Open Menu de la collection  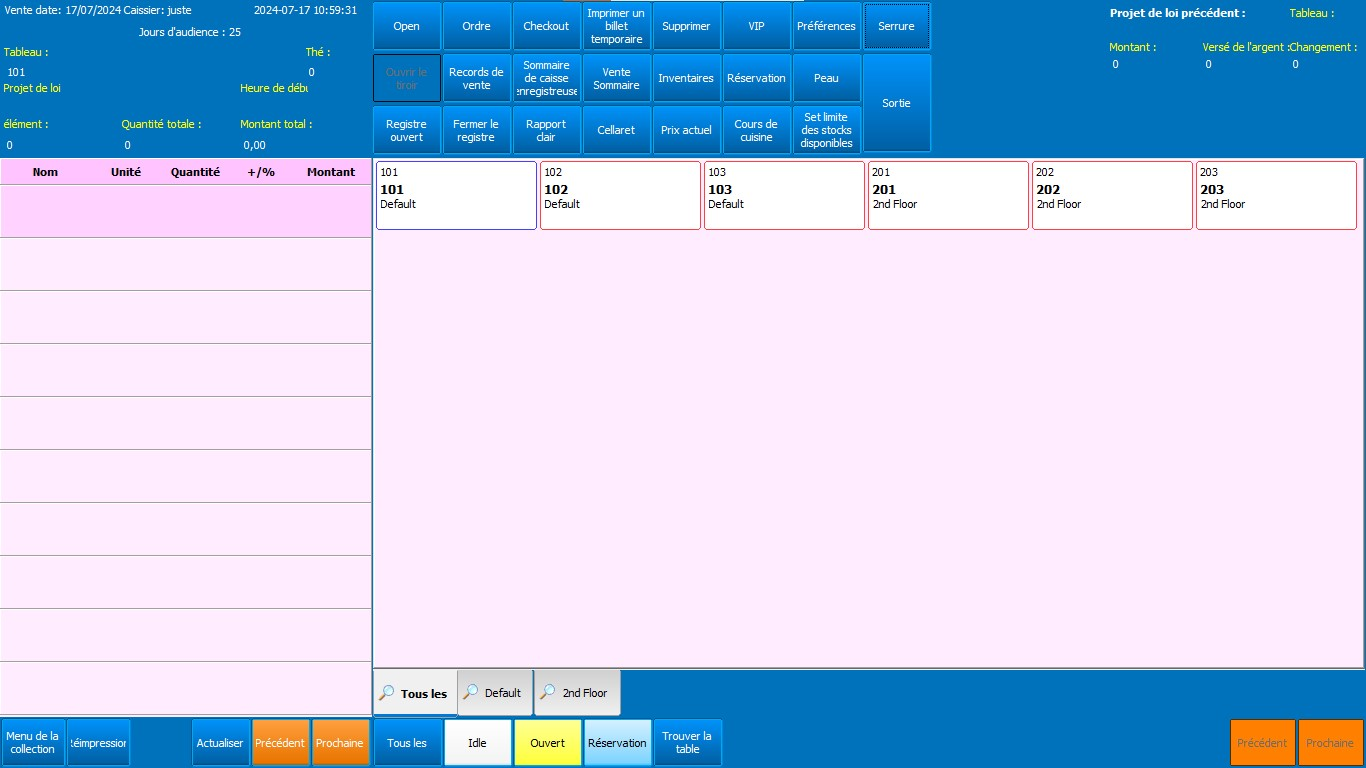point(33,743)
